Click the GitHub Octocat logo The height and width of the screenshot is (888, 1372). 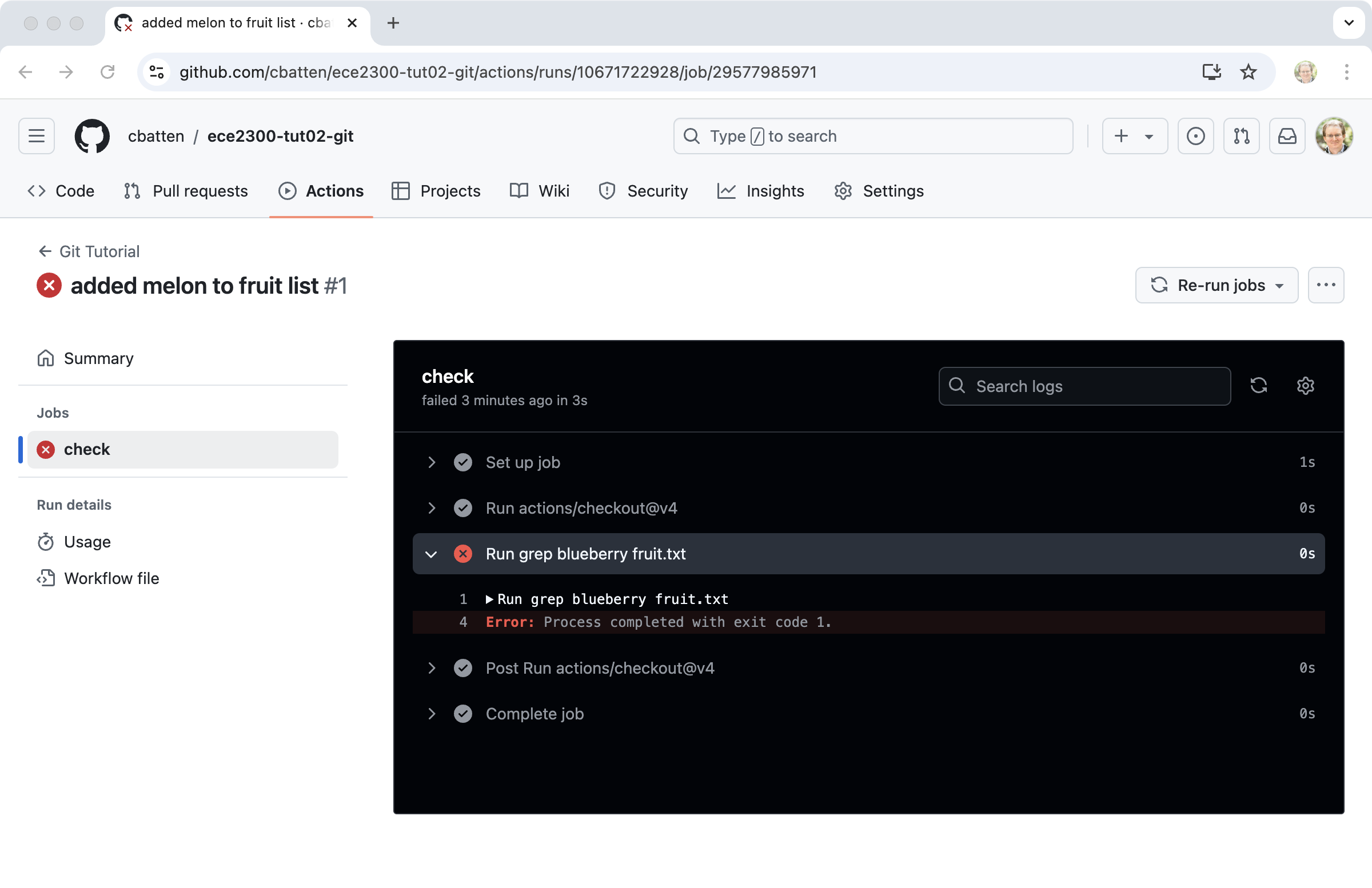click(x=92, y=136)
